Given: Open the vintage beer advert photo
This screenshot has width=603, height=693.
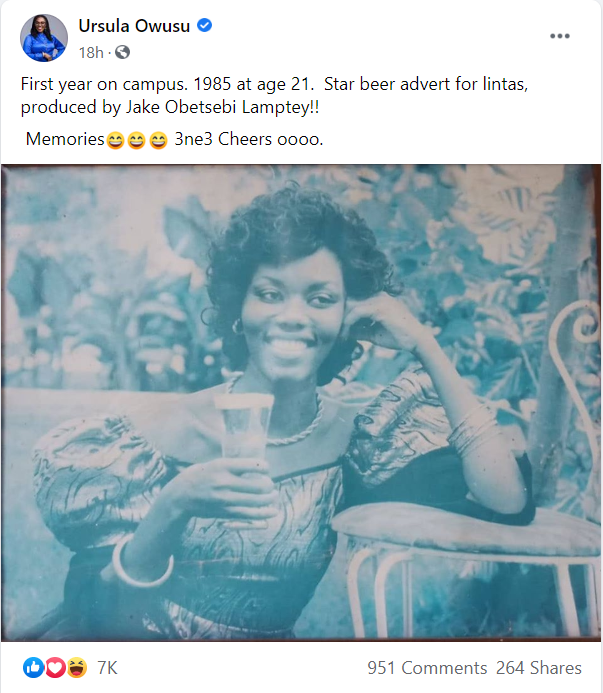Looking at the screenshot, I should pyautogui.click(x=301, y=403).
